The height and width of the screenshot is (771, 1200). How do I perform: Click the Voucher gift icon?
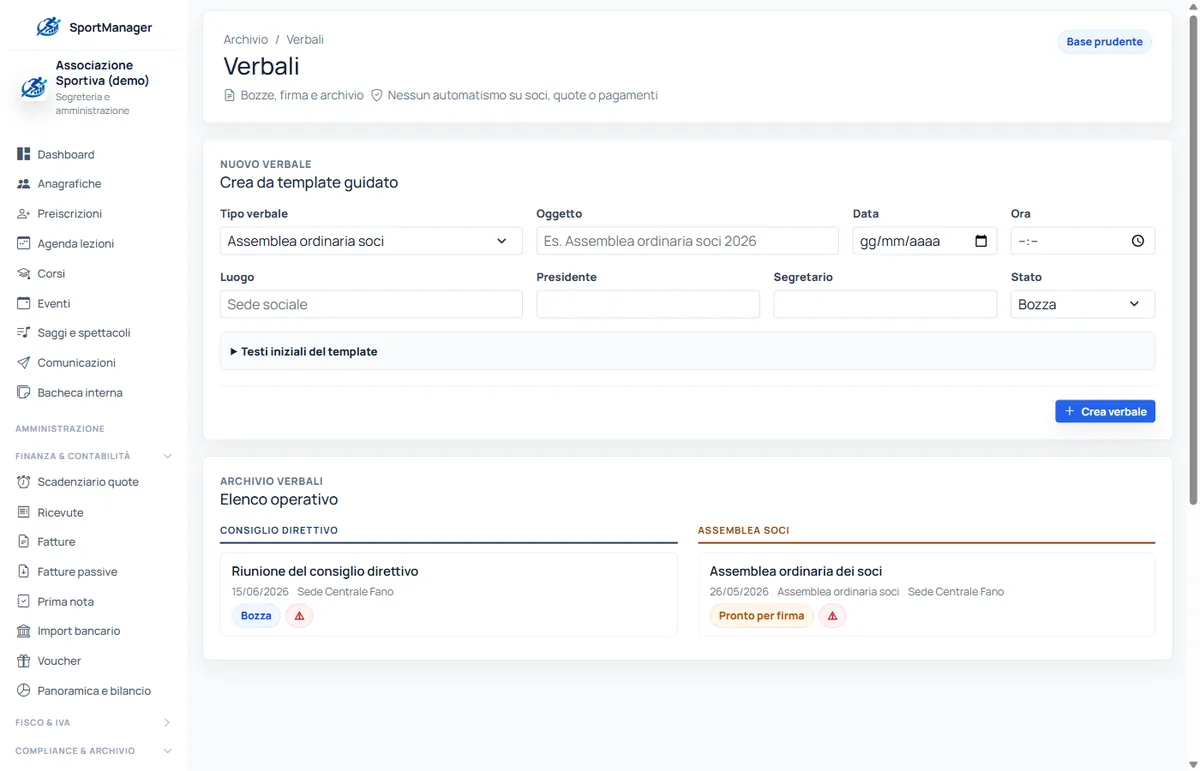tap(24, 660)
